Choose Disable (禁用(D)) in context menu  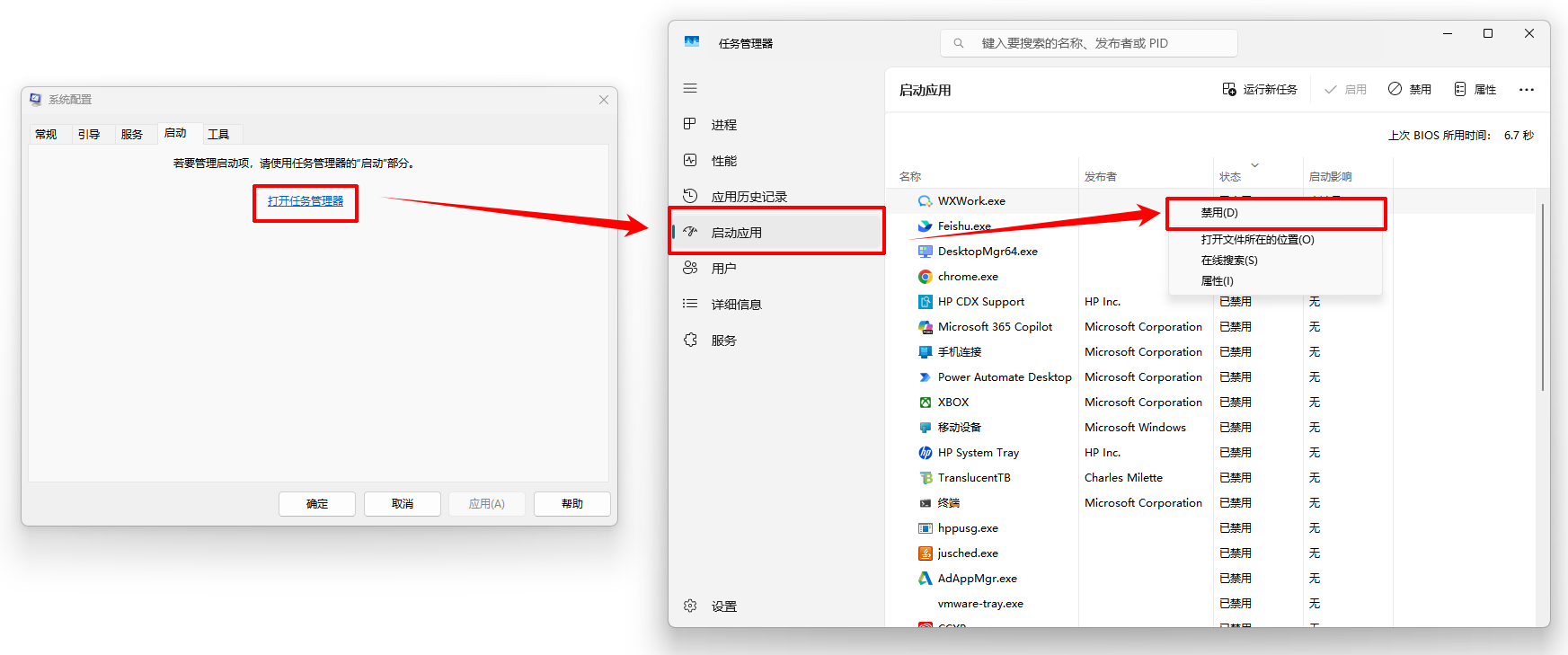click(1275, 213)
